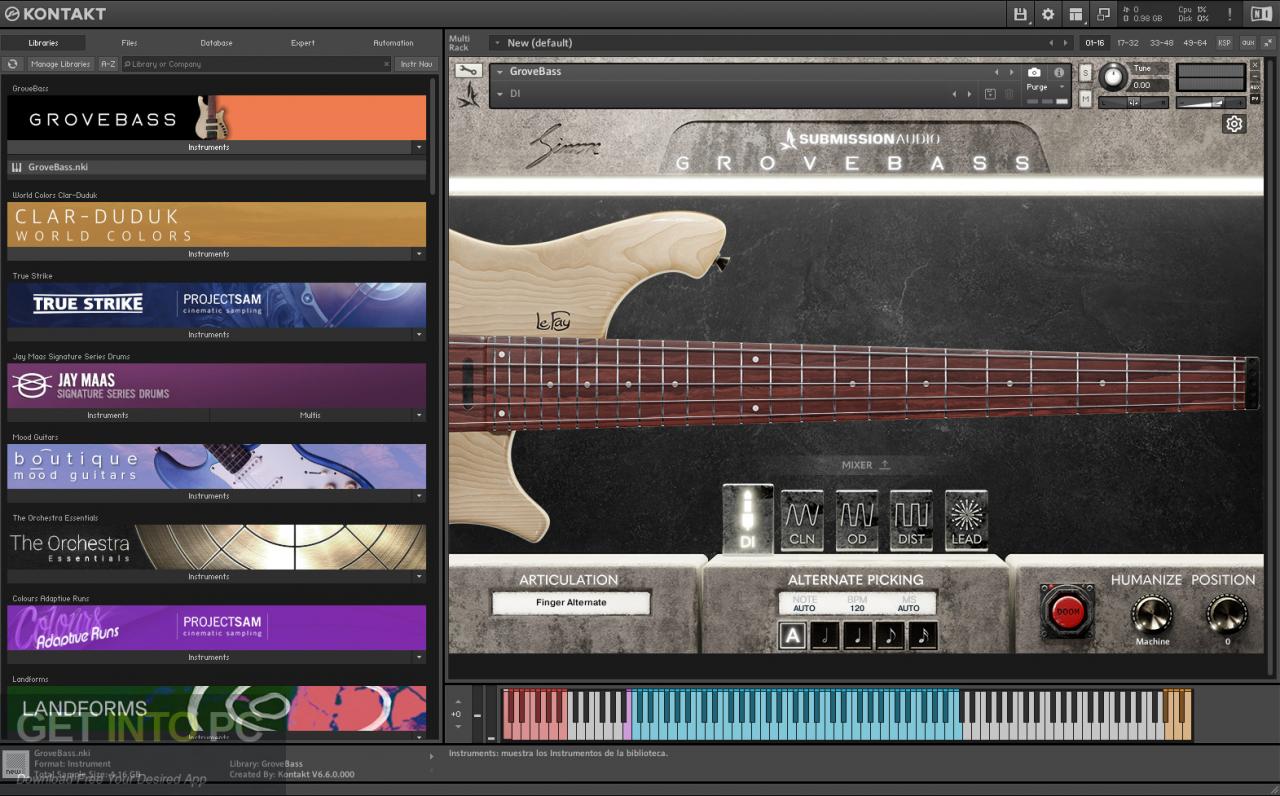Show instrument info with the i icon
The image size is (1280, 796).
1059,72
